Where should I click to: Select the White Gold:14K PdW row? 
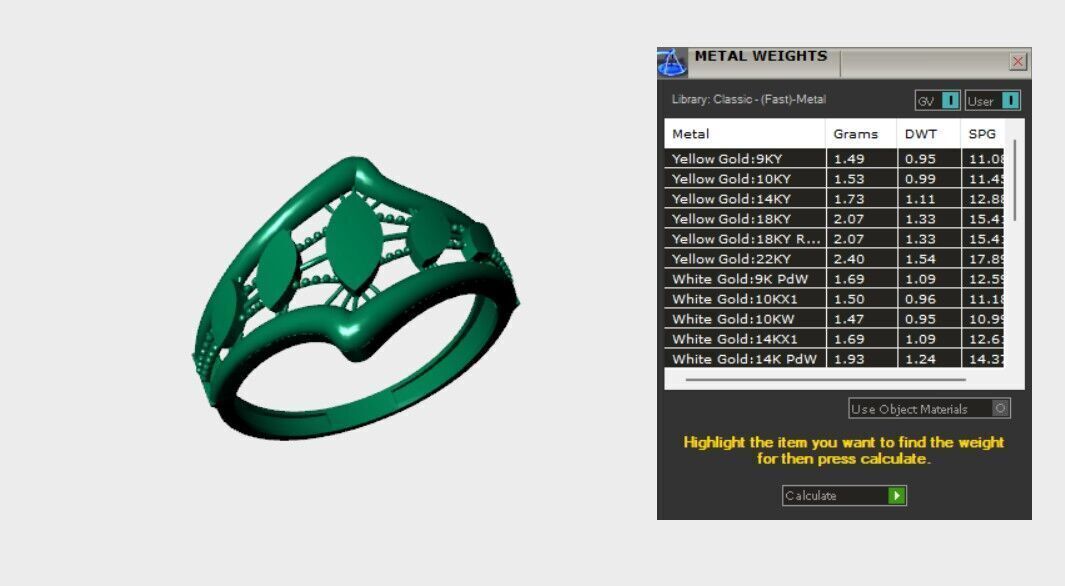pos(833,359)
